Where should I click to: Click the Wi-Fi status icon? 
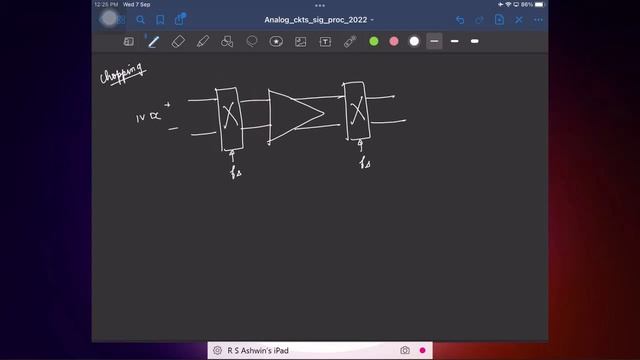(x=508, y=4)
